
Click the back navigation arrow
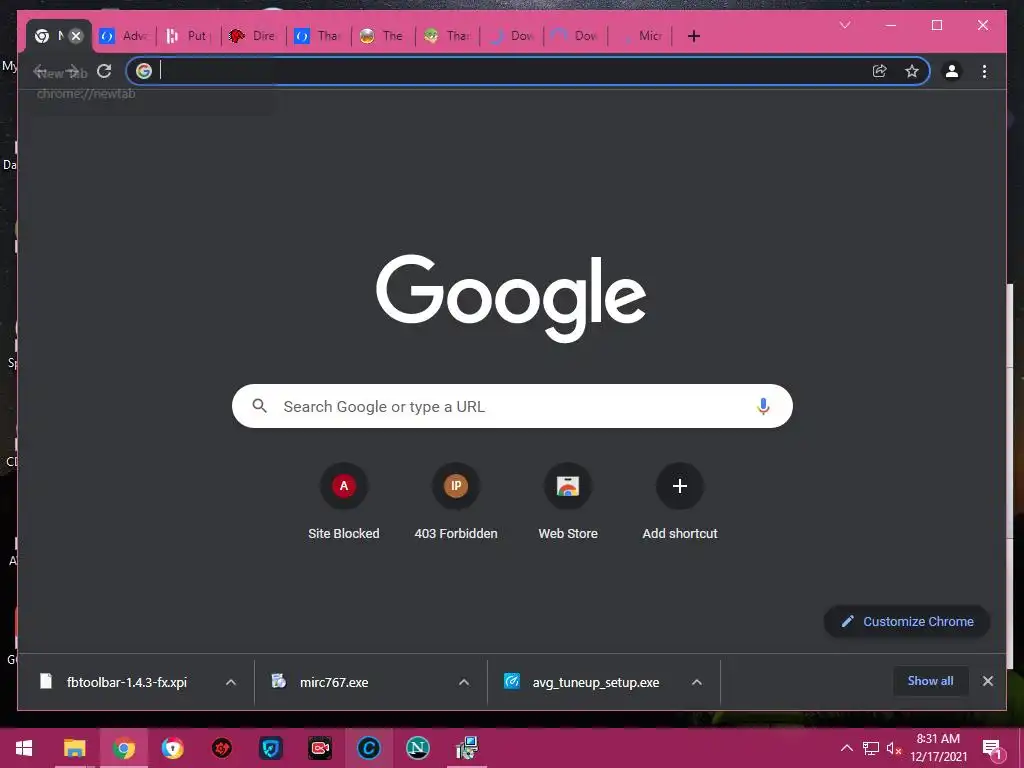click(40, 71)
